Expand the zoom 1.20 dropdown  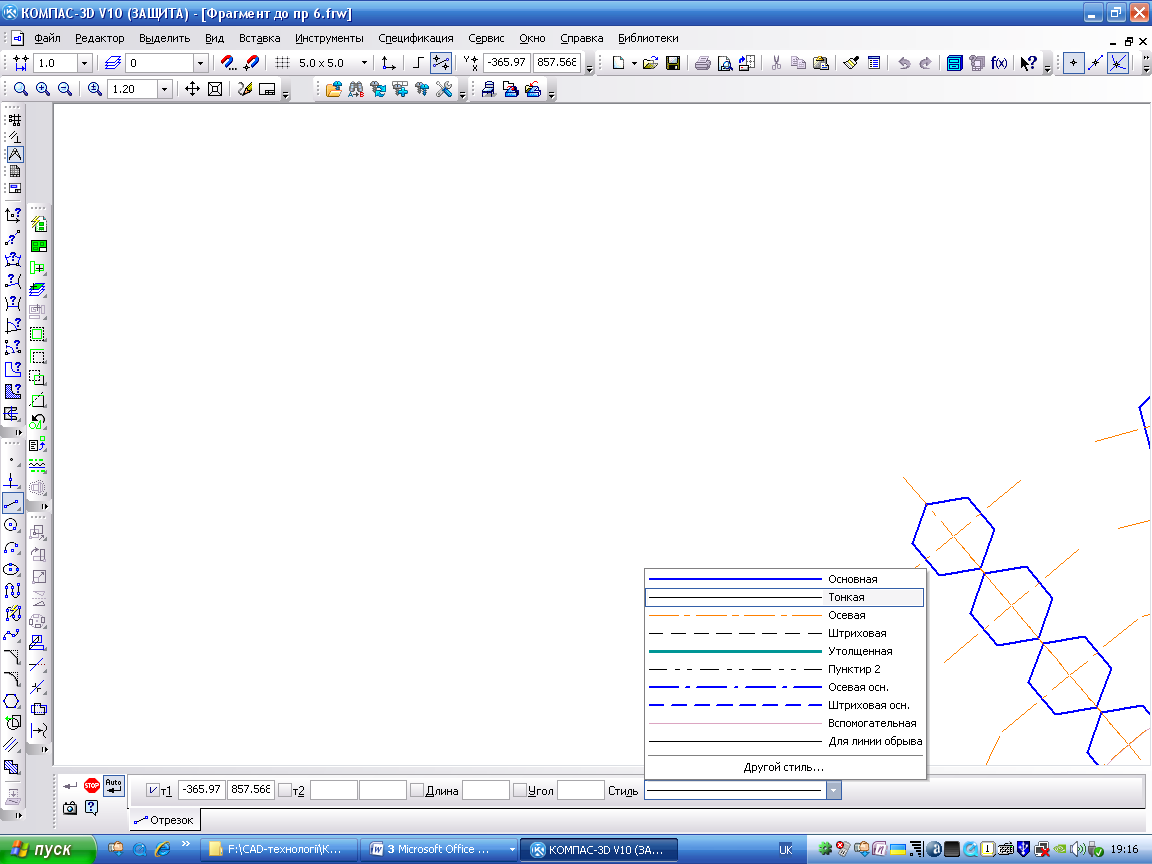coord(164,89)
